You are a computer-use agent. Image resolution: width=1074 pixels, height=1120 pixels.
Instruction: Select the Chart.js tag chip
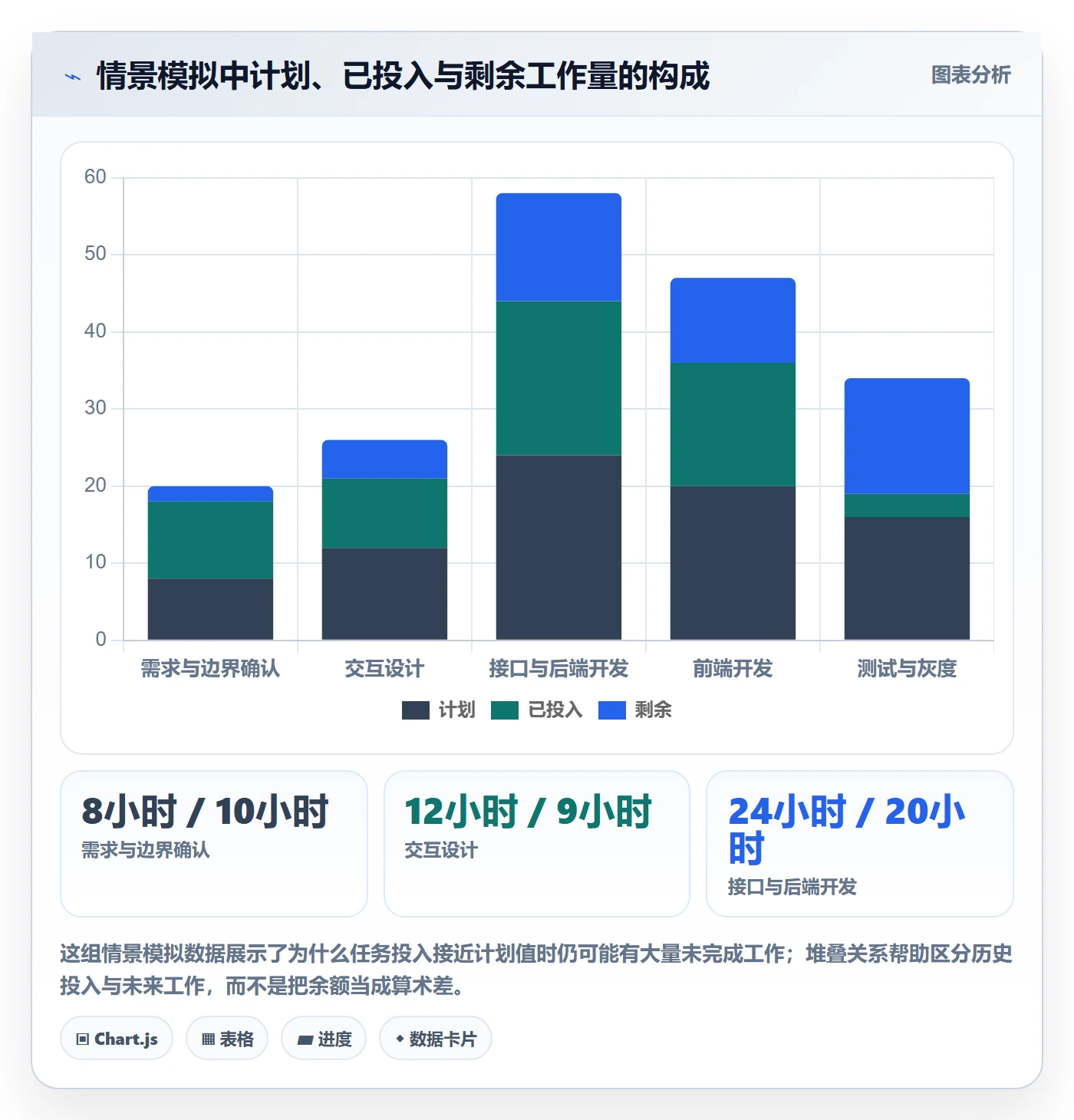click(117, 1039)
